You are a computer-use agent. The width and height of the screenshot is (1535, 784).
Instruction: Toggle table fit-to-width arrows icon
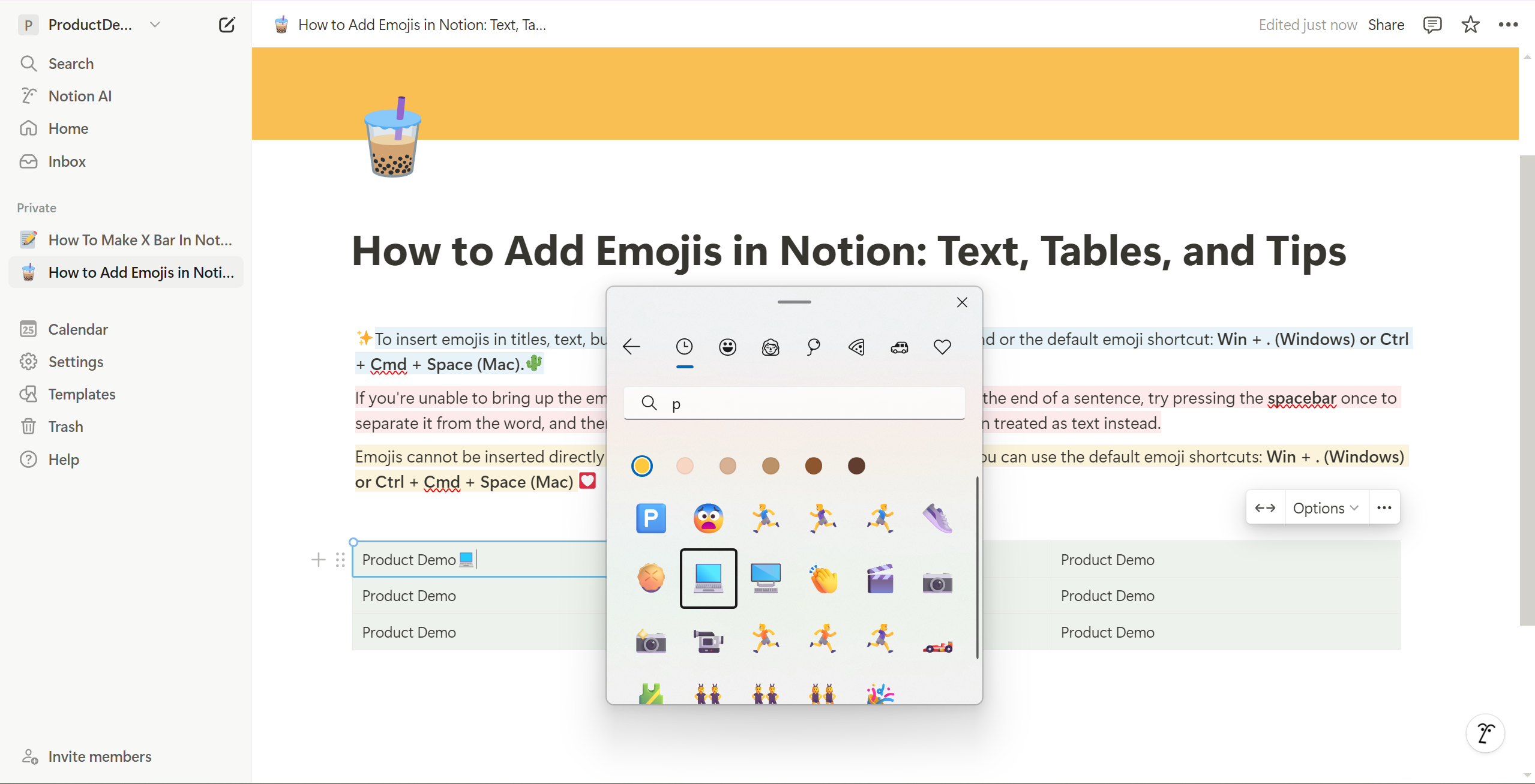[1265, 507]
